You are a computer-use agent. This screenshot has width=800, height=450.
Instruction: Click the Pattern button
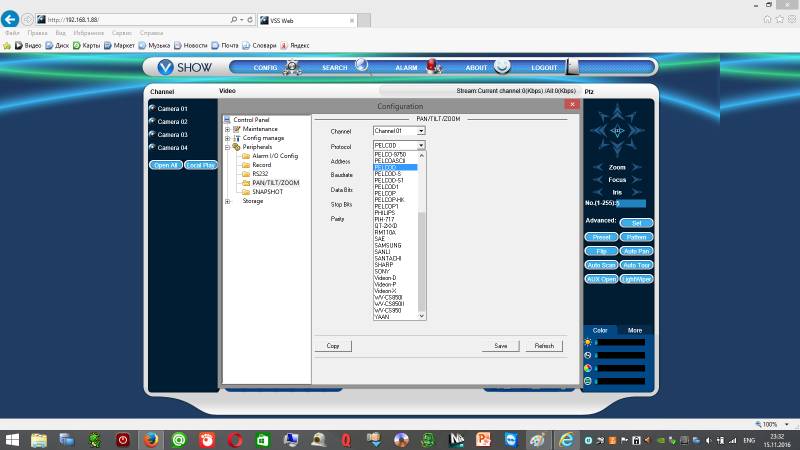pyautogui.click(x=636, y=237)
